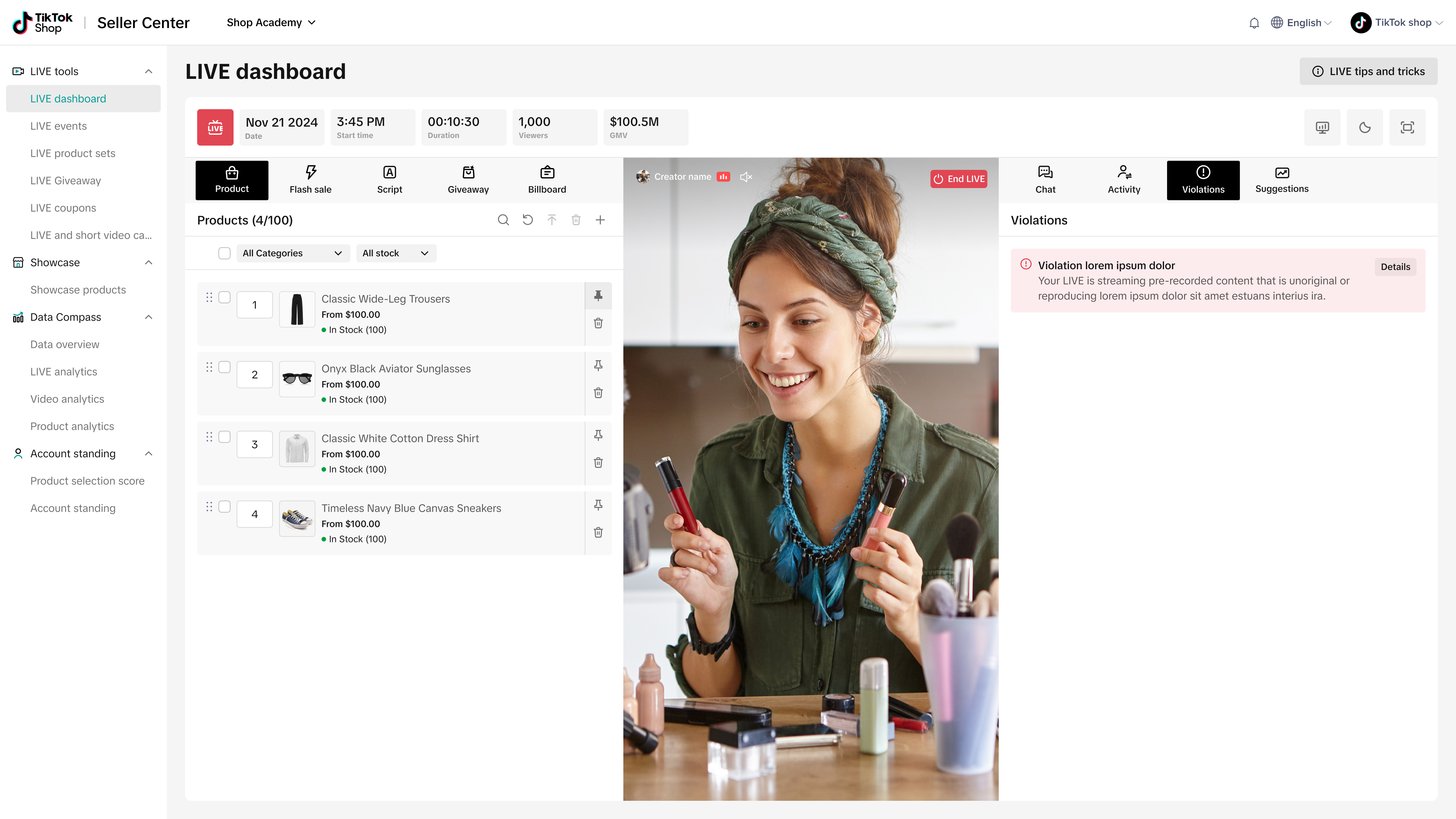Image resolution: width=1456 pixels, height=819 pixels.
Task: Pin the Onyx Black Aviator Sunglasses product
Action: pos(598,366)
